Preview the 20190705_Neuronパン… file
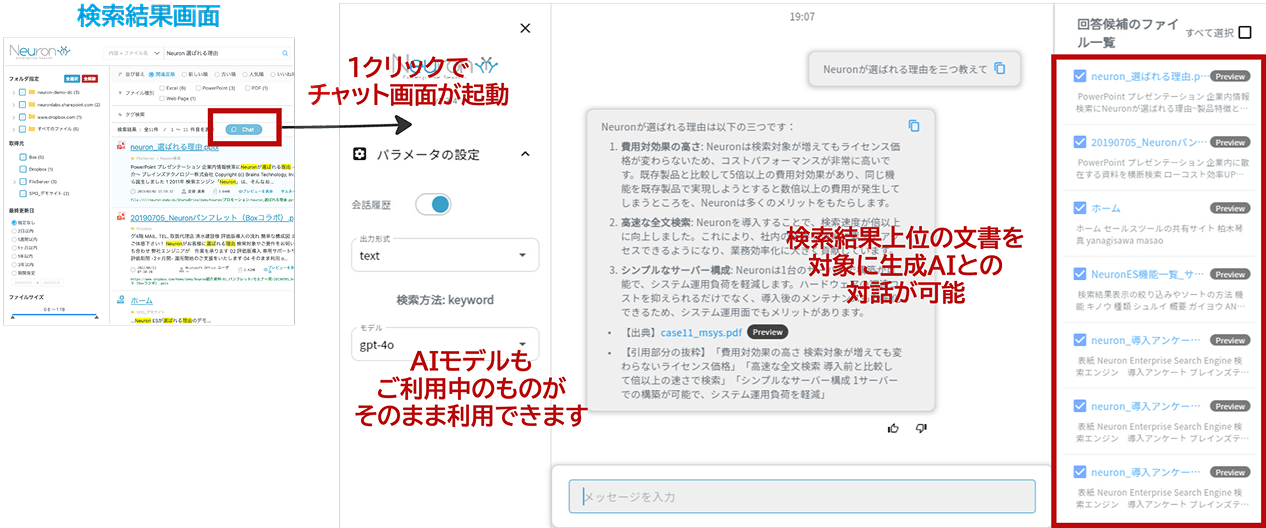Screen dimensions: 1266x528 [x=1230, y=142]
